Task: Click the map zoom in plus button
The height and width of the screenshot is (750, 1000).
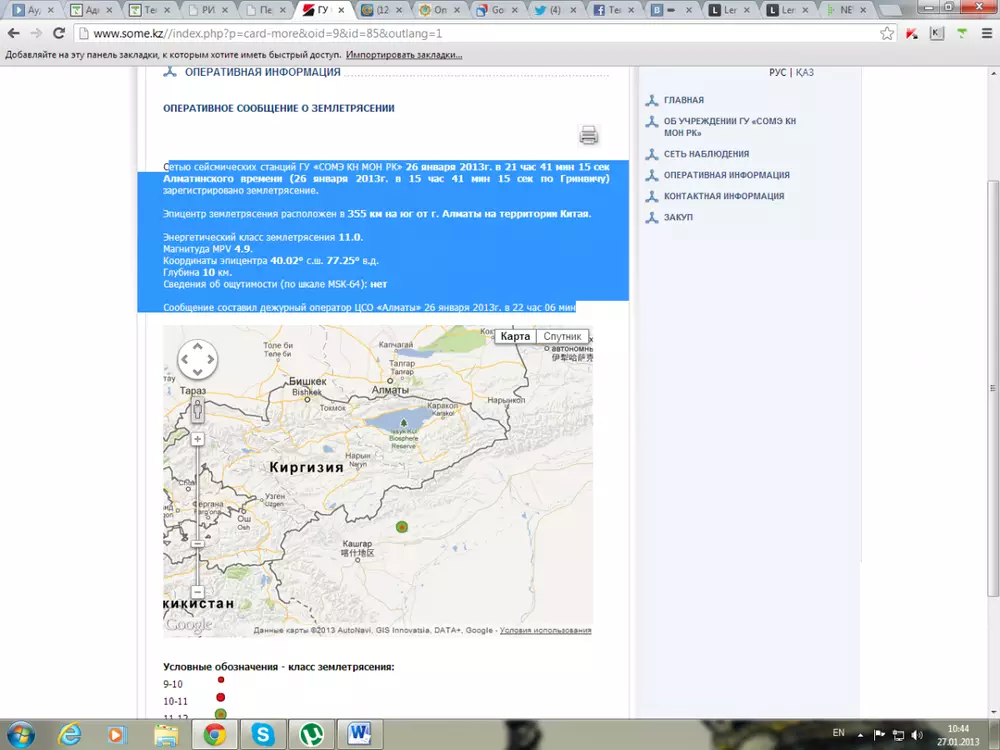Action: click(x=198, y=439)
